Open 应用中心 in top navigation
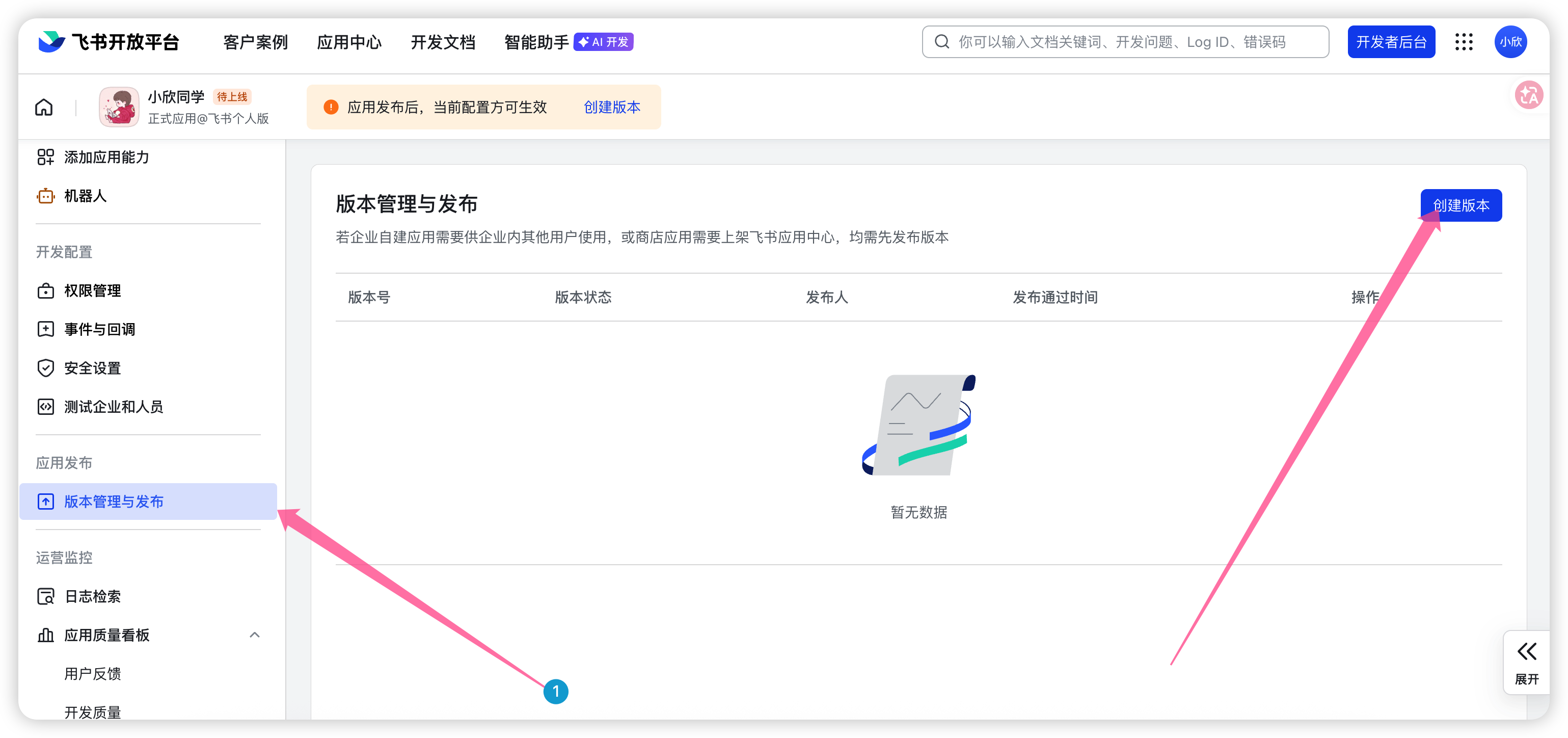 coord(349,42)
